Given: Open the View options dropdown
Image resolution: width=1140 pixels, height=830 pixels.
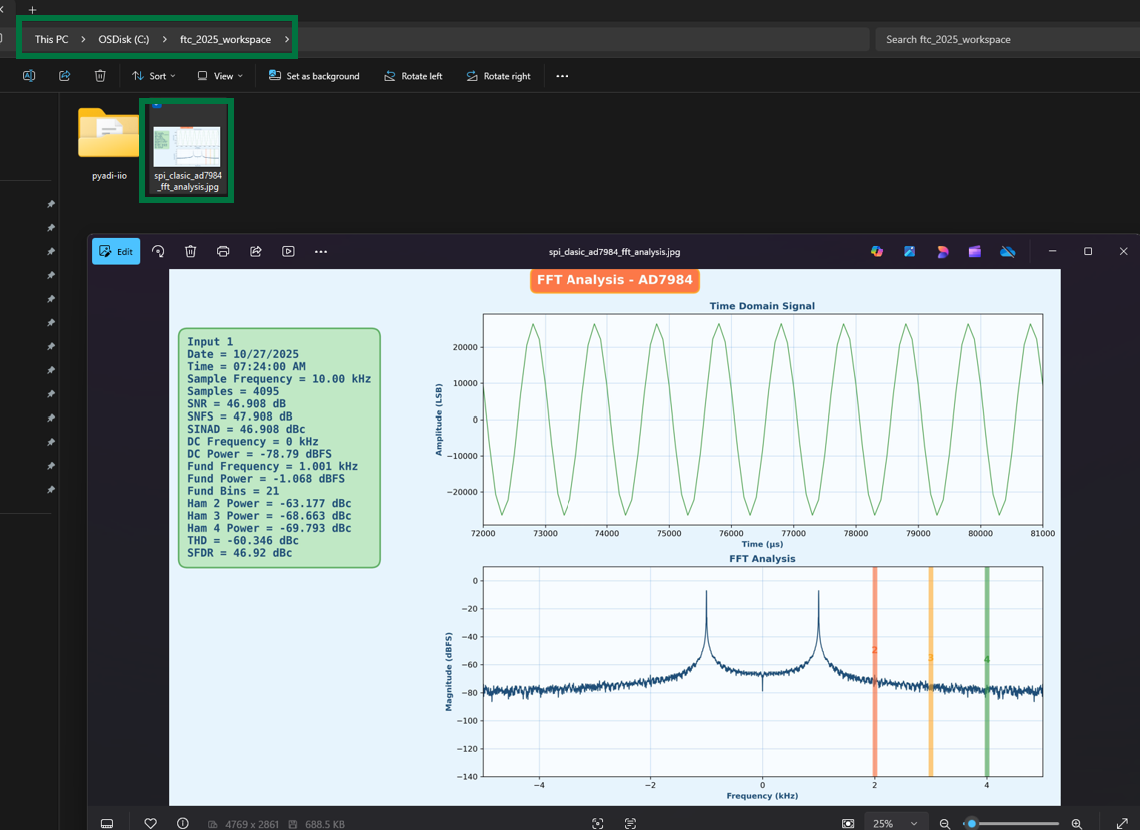Looking at the screenshot, I should [218, 75].
